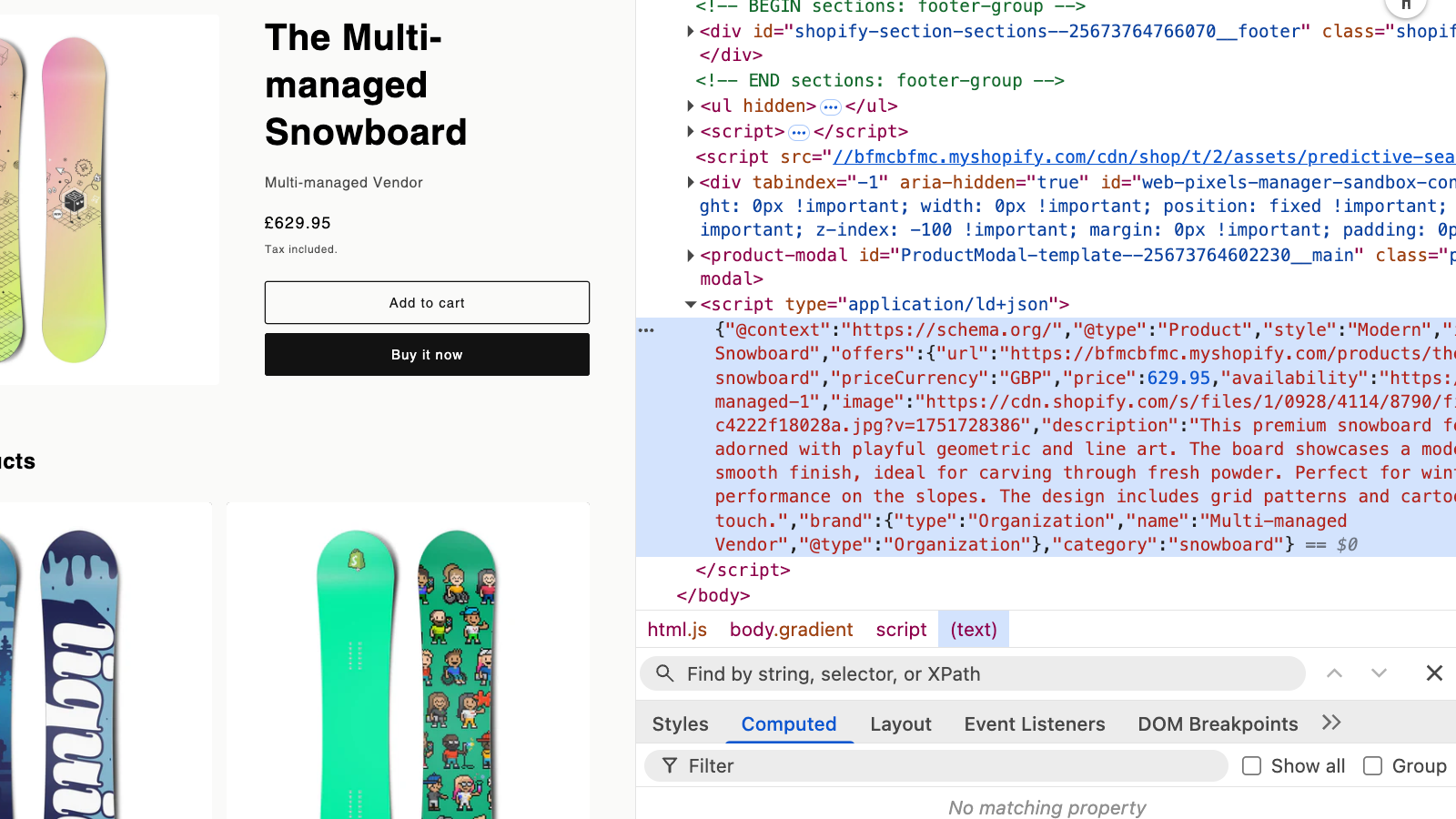
Task: Select html.js in the breadcrumb
Action: click(x=677, y=630)
